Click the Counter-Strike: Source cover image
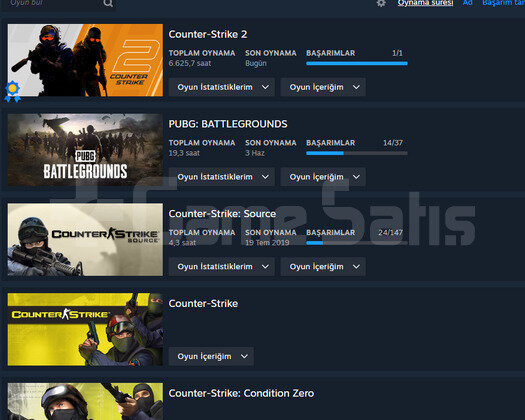This screenshot has width=525, height=420. [85, 239]
